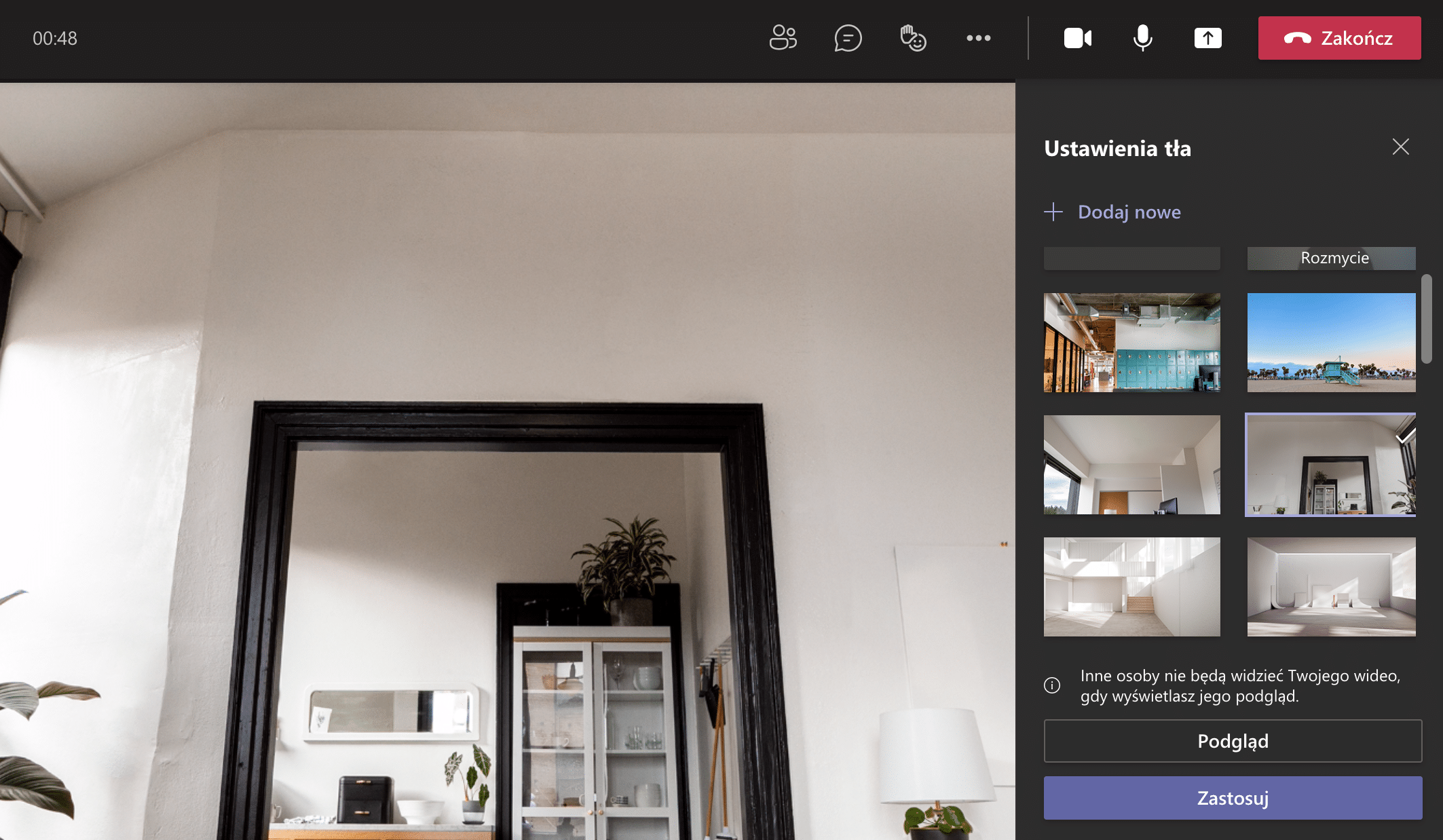Select the no background effect tile
The width and height of the screenshot is (1443, 840).
point(1131,259)
